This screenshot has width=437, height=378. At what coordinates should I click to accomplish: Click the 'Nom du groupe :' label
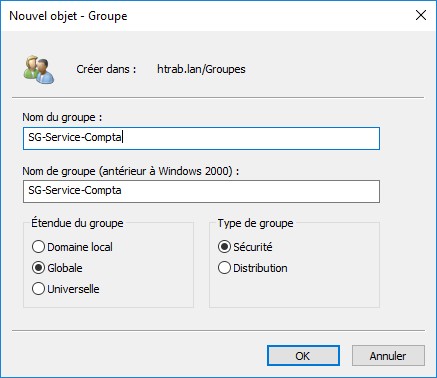click(62, 117)
